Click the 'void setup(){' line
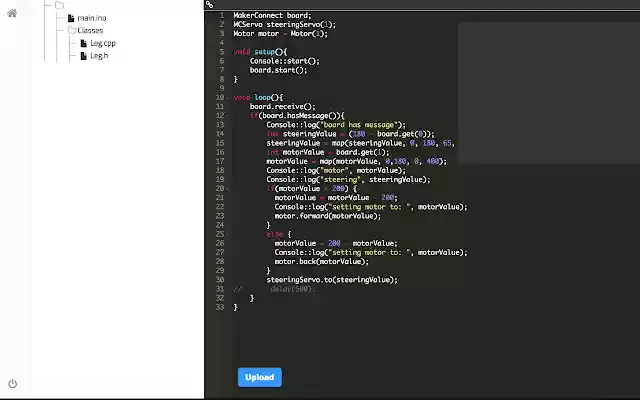The width and height of the screenshot is (640, 400). [x=260, y=52]
